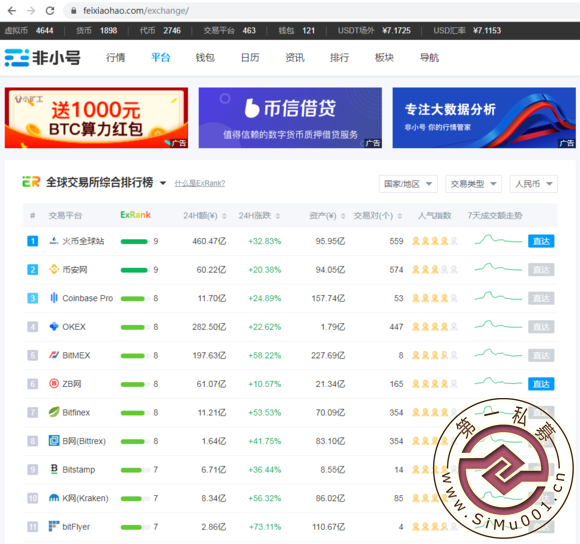Open the 导航 nav menu

tap(429, 58)
